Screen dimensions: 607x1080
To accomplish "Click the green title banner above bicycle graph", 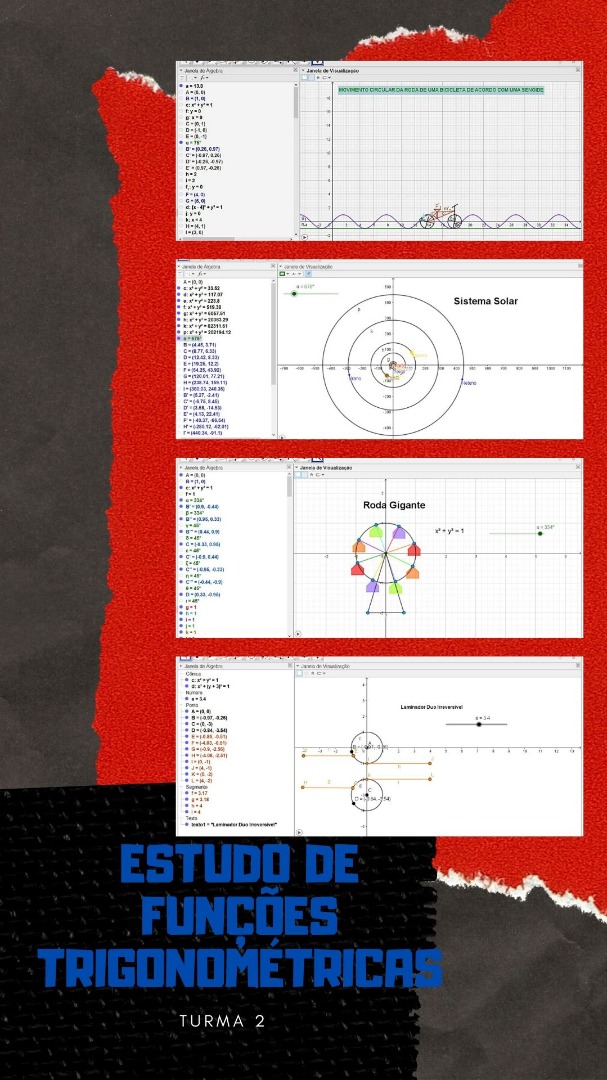I will 440,90.
